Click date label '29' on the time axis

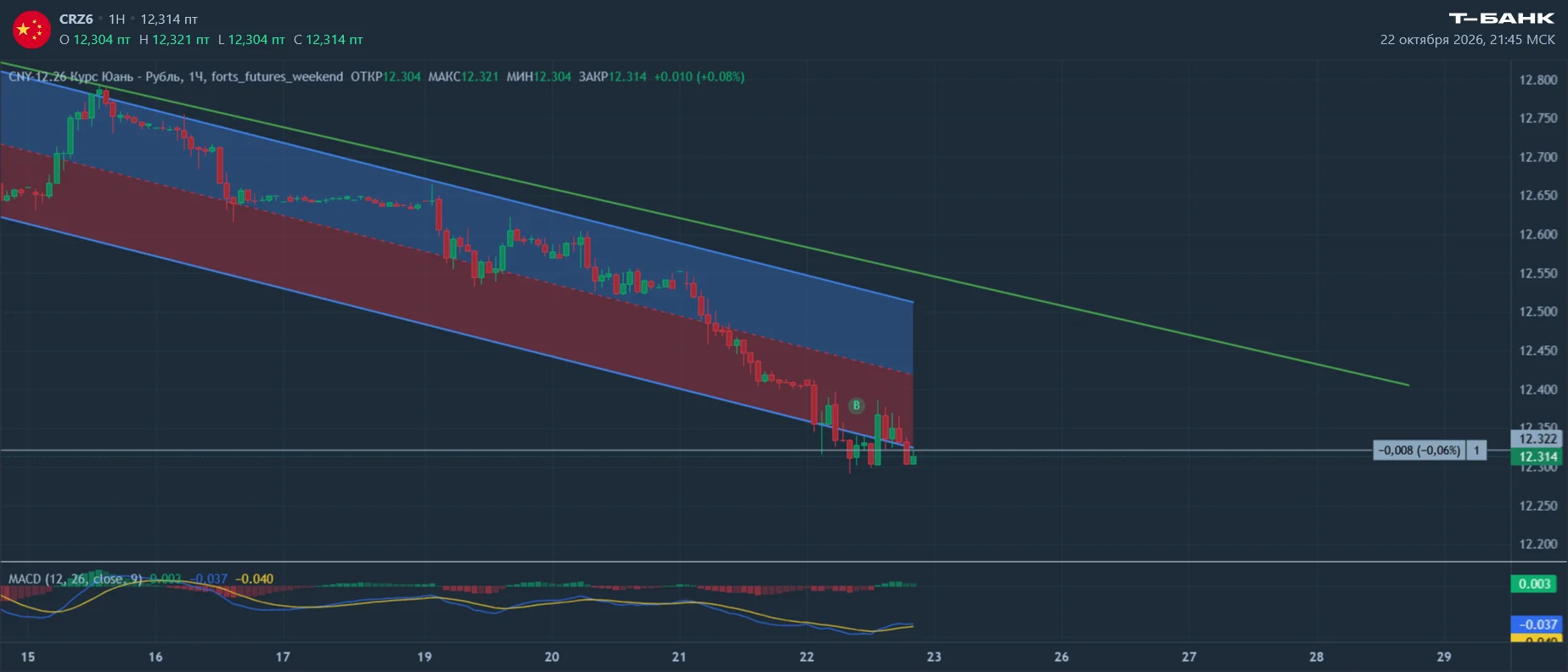[x=1444, y=657]
